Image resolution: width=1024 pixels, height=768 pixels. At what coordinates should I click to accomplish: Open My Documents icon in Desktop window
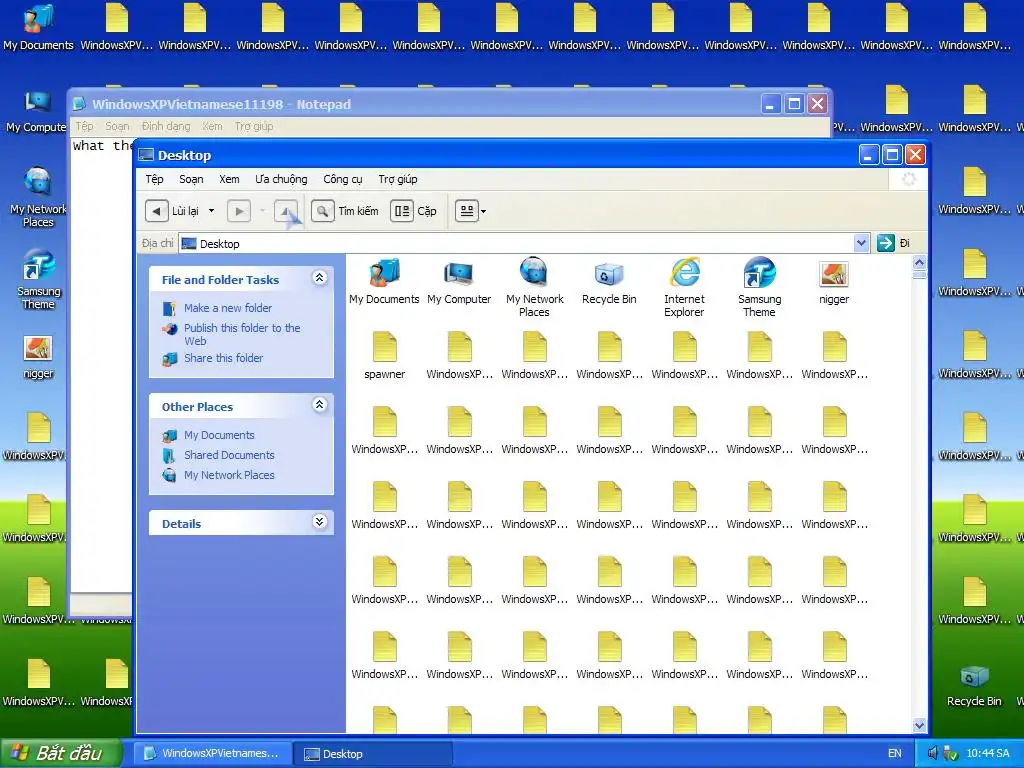[x=384, y=282]
